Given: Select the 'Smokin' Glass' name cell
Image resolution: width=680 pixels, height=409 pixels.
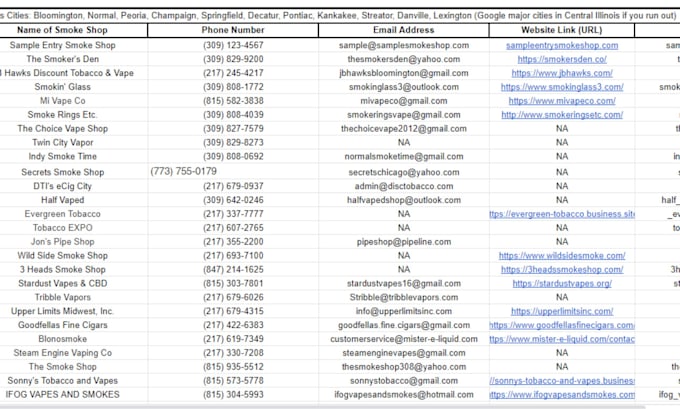Looking at the screenshot, I should click(73, 87).
